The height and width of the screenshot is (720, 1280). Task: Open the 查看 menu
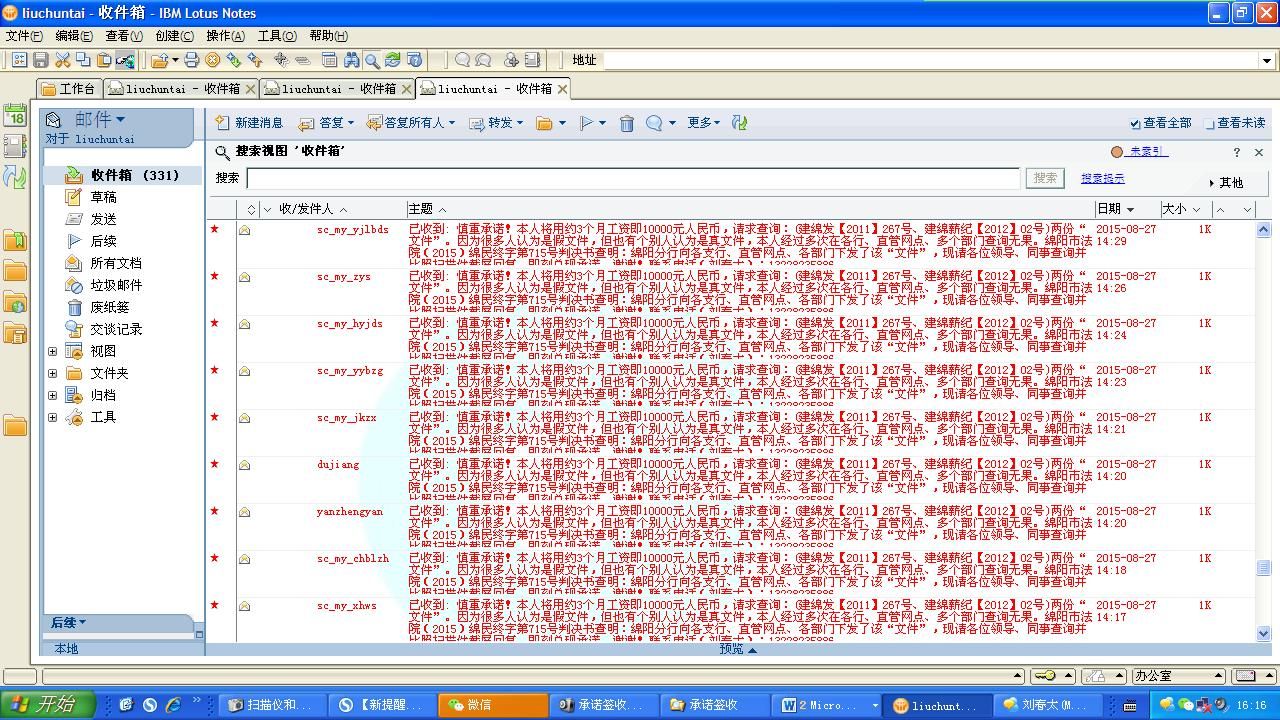[124, 36]
